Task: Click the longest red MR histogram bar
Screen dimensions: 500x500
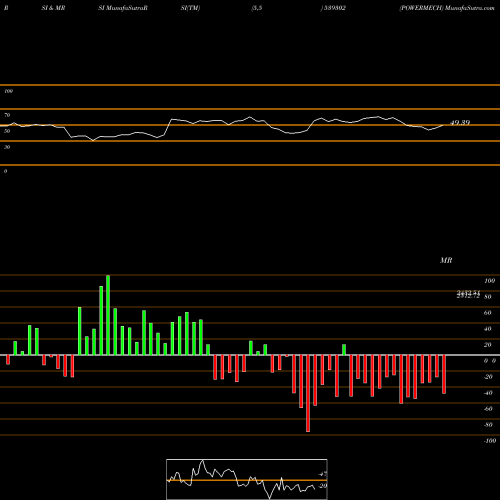Action: coord(308,393)
